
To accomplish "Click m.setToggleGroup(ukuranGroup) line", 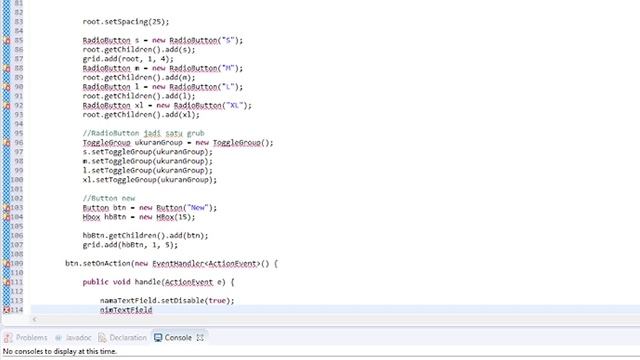I will point(147,161).
